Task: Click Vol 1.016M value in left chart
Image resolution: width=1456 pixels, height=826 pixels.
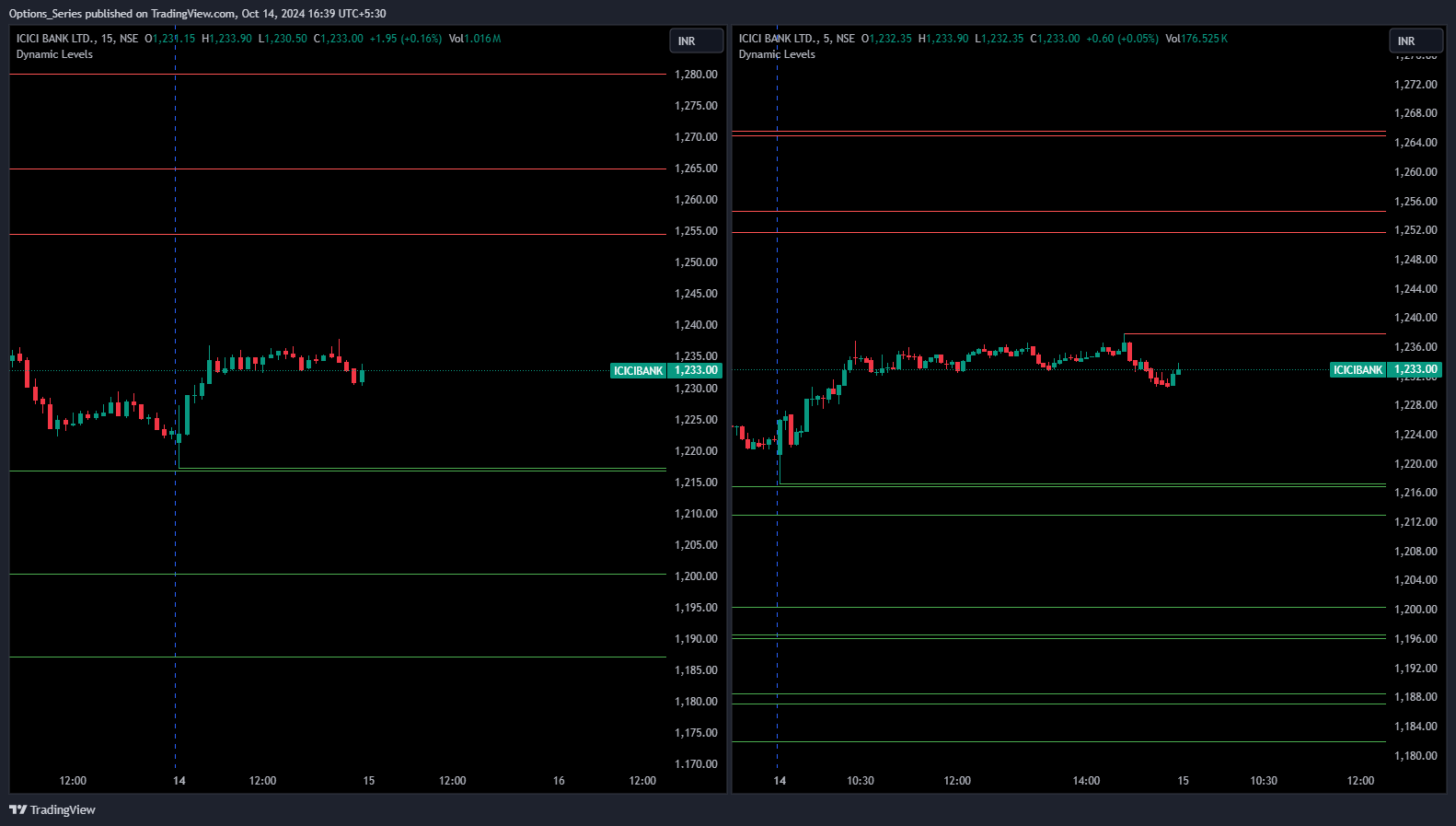Action: click(475, 39)
